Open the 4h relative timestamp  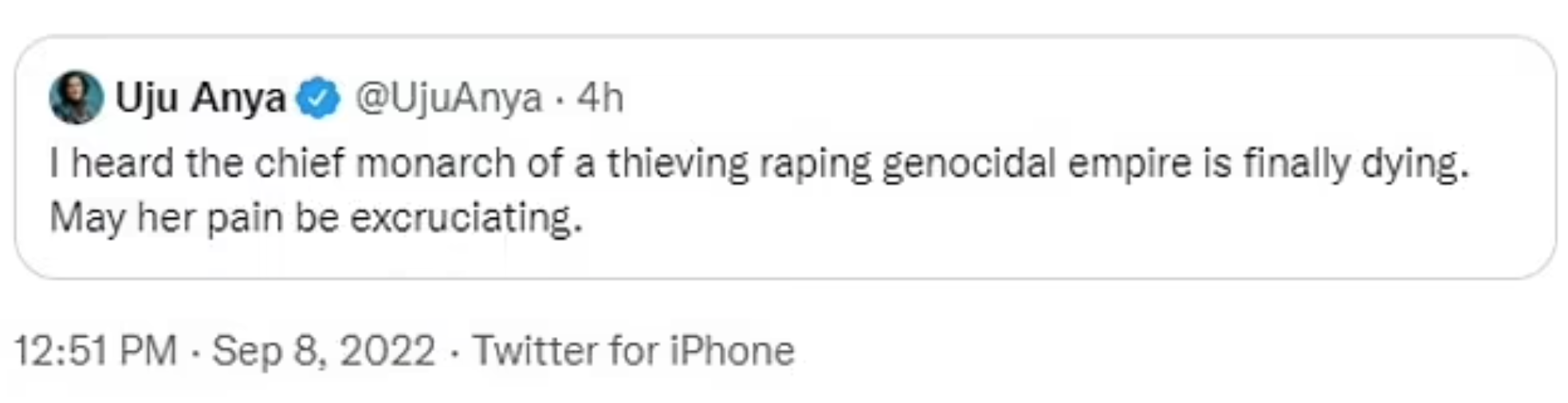[599, 98]
